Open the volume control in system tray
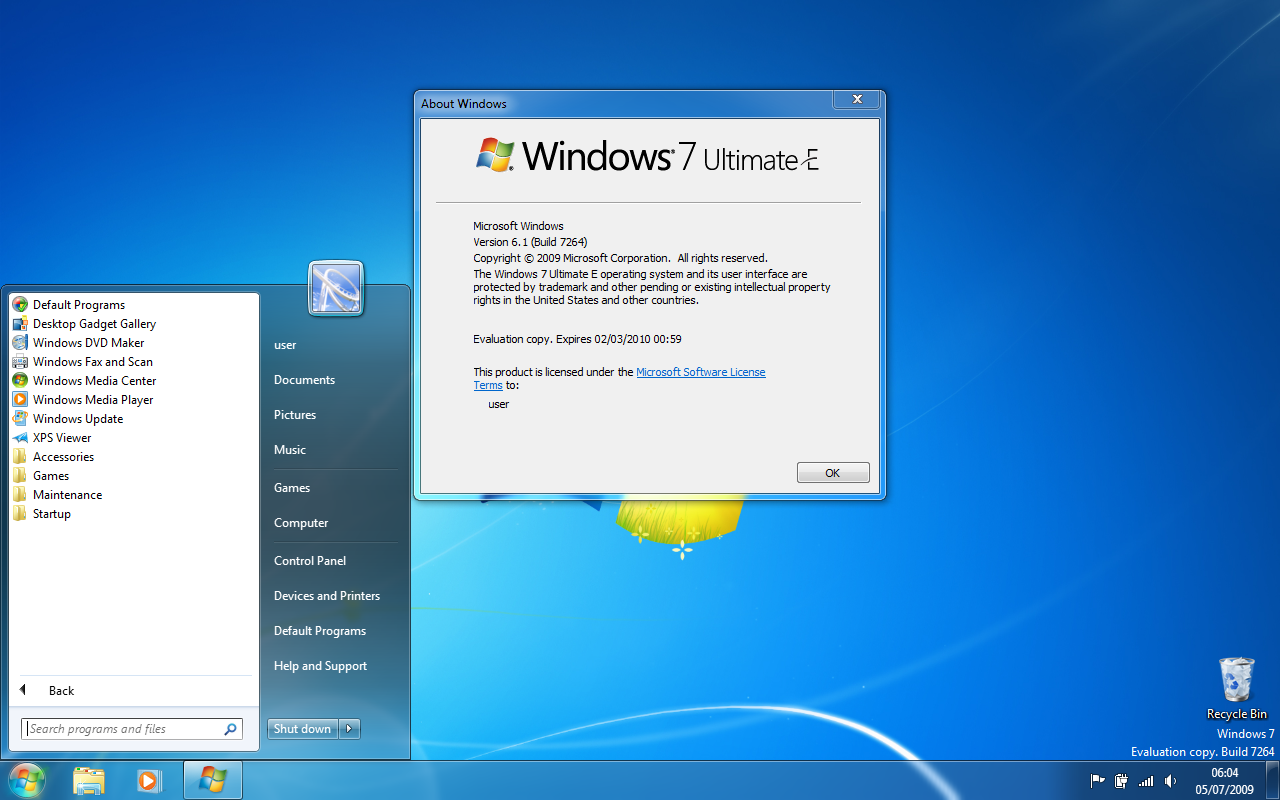 click(1171, 781)
